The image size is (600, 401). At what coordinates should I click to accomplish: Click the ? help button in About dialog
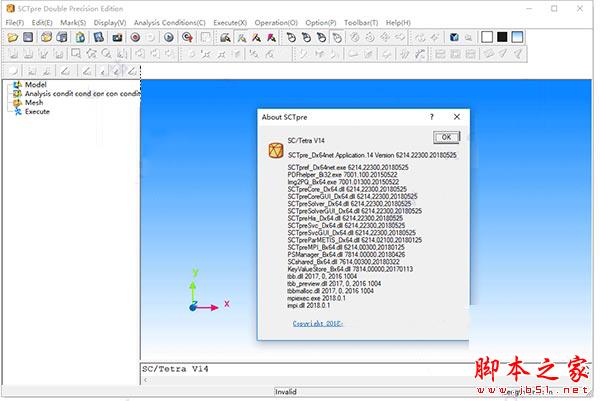coord(432,117)
